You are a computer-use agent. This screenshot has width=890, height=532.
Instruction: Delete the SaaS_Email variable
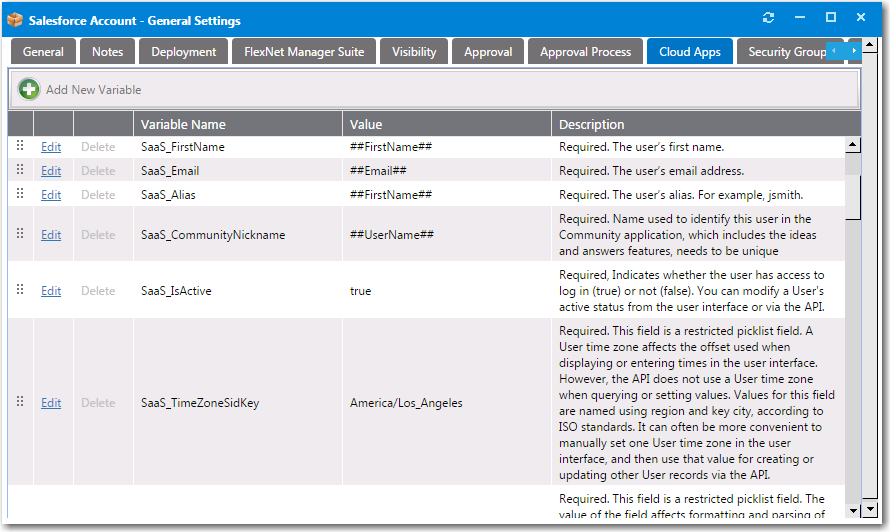click(x=98, y=171)
